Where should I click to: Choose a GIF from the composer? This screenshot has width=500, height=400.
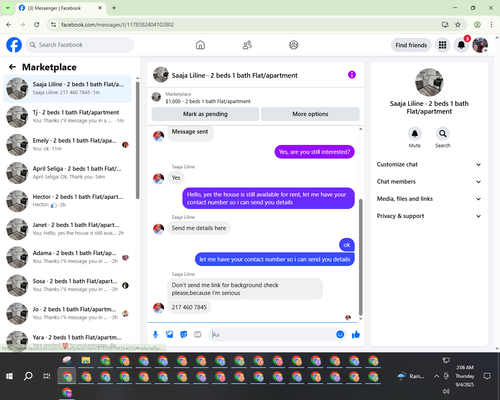[x=198, y=334]
